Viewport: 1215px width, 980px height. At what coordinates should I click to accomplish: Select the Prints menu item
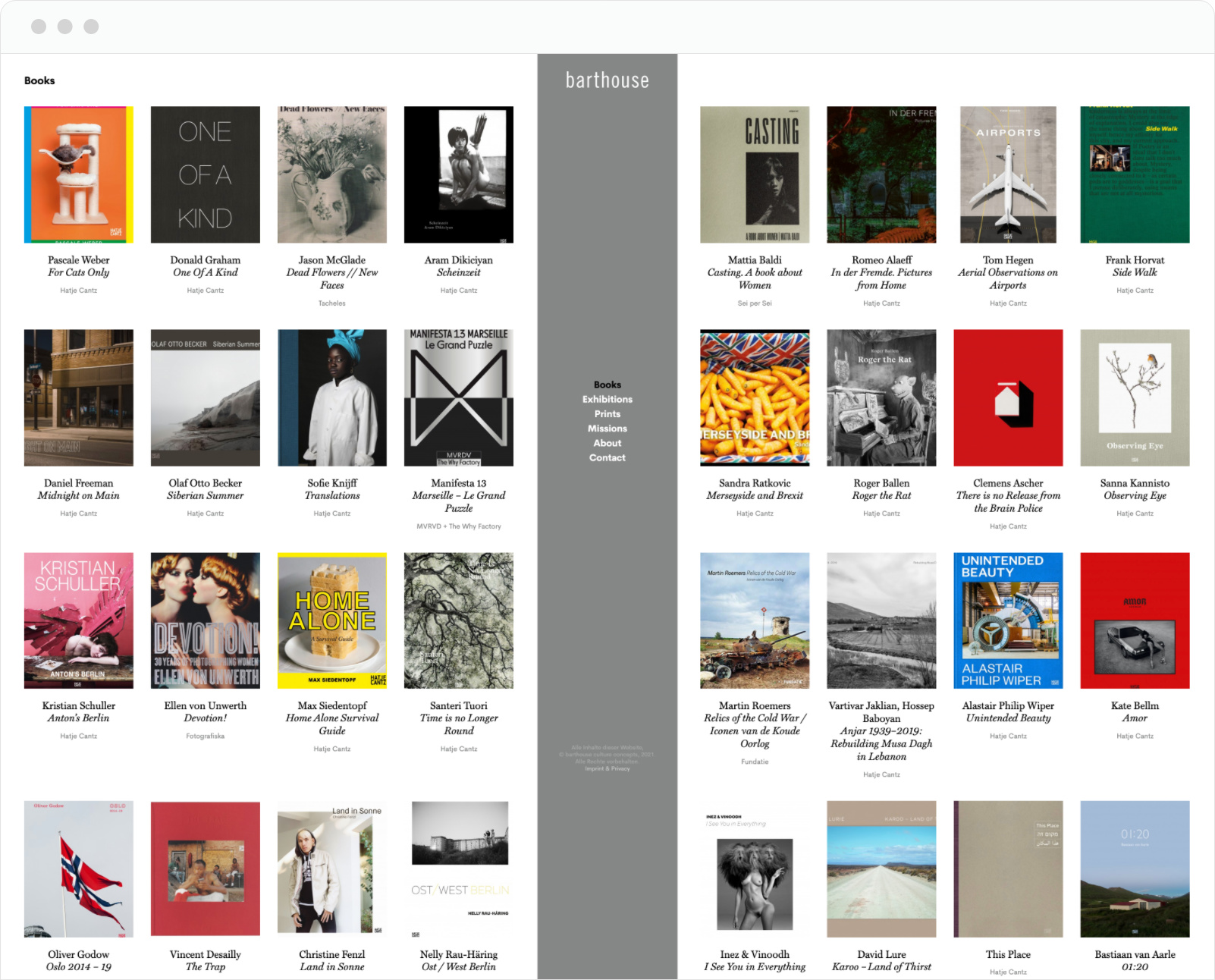[x=607, y=413]
